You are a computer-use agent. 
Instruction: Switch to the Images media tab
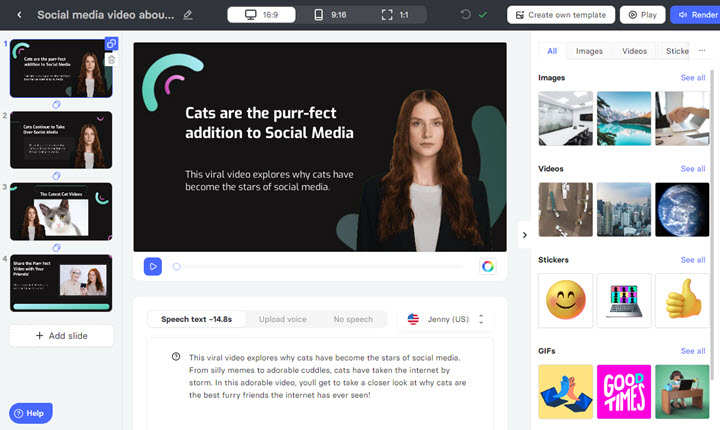click(x=589, y=51)
